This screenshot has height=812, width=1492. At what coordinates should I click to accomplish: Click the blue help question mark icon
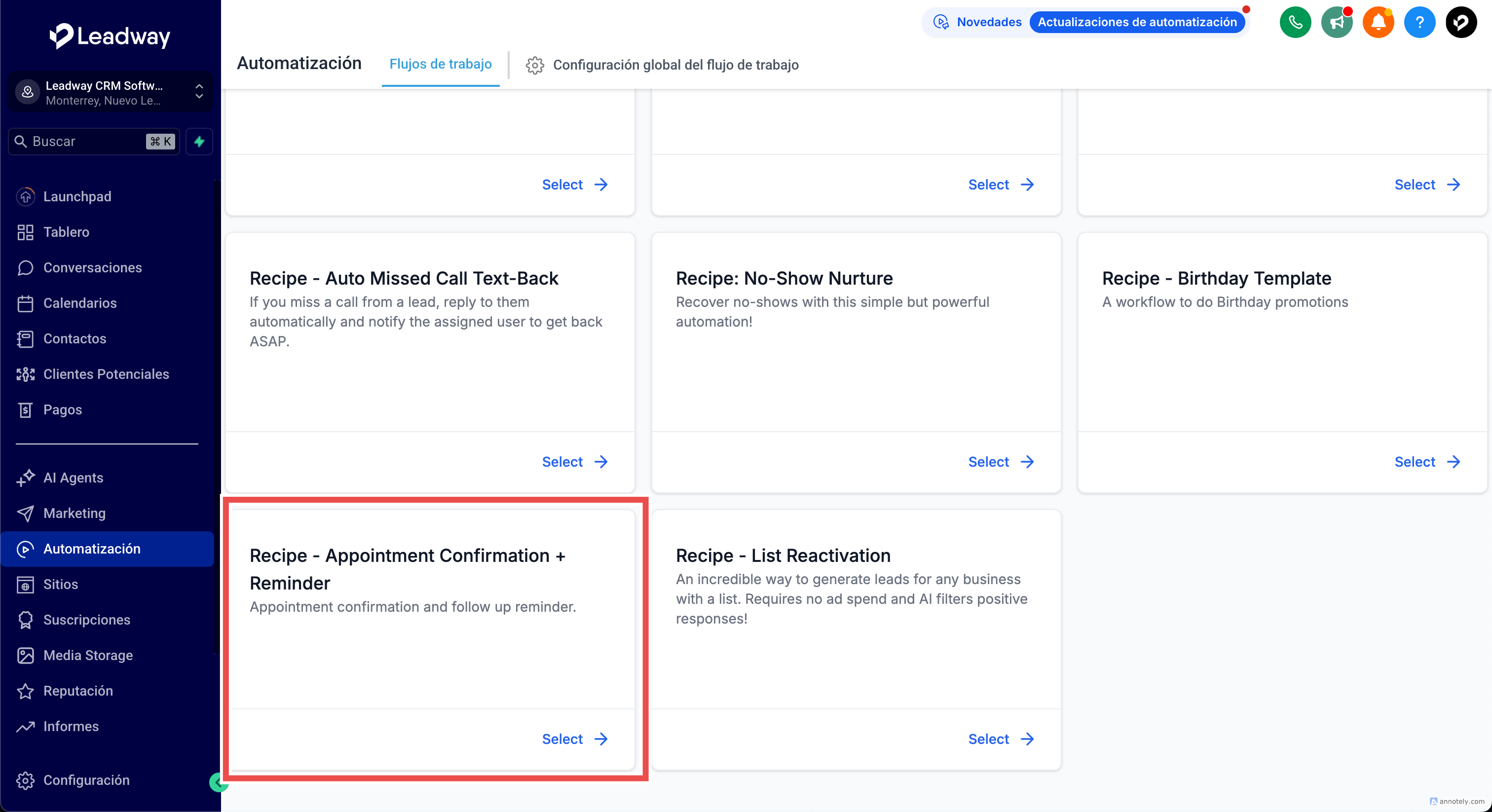coord(1419,23)
